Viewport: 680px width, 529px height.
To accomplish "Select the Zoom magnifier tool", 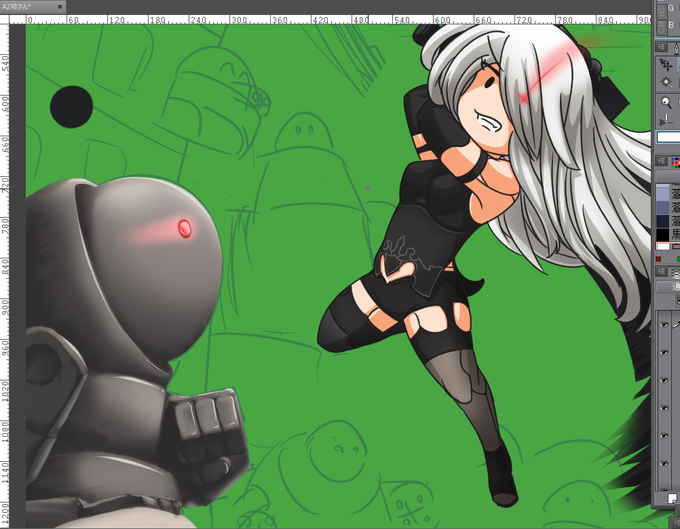I will (x=666, y=102).
